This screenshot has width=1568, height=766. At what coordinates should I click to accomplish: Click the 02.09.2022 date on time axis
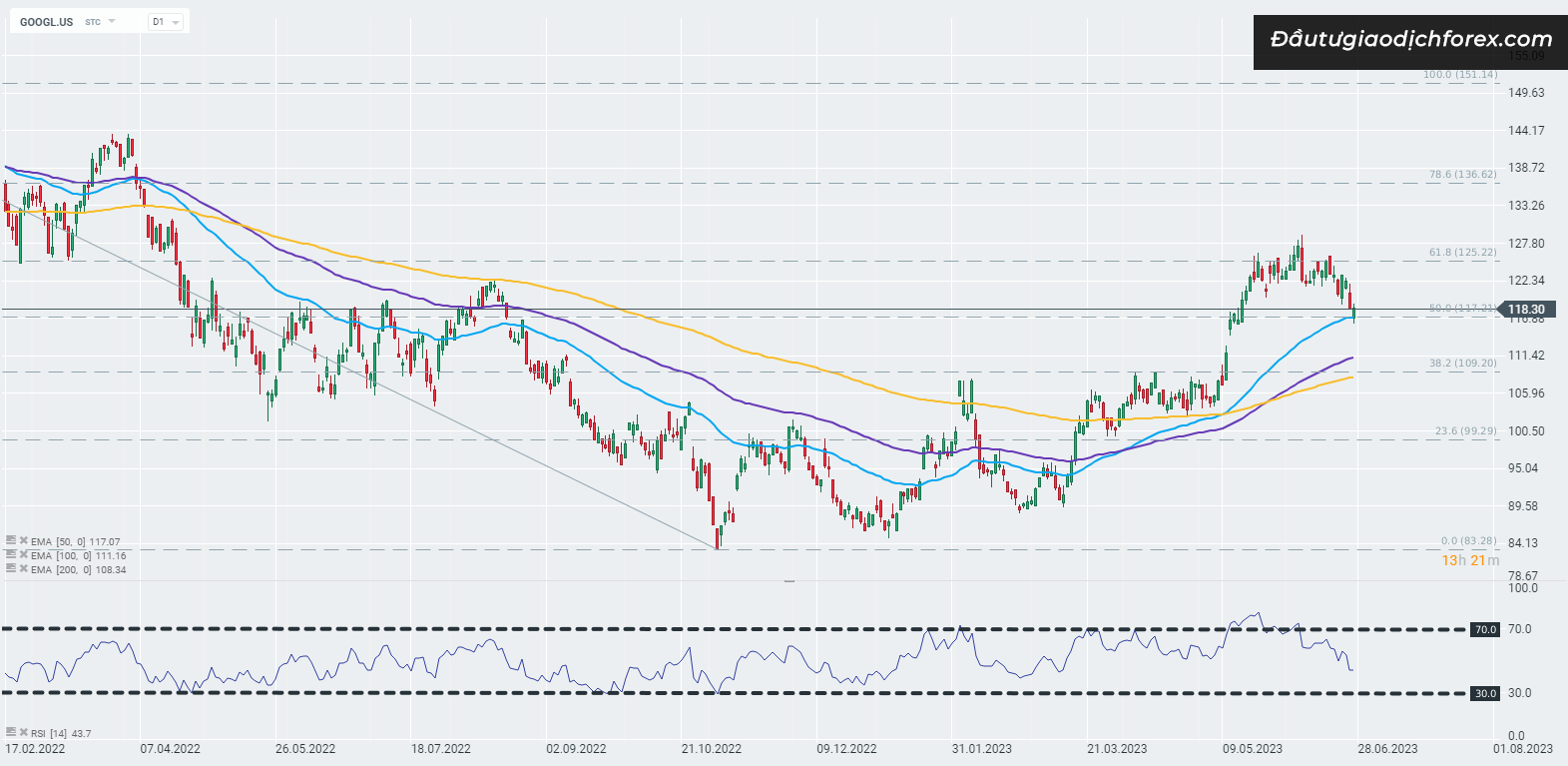[576, 749]
